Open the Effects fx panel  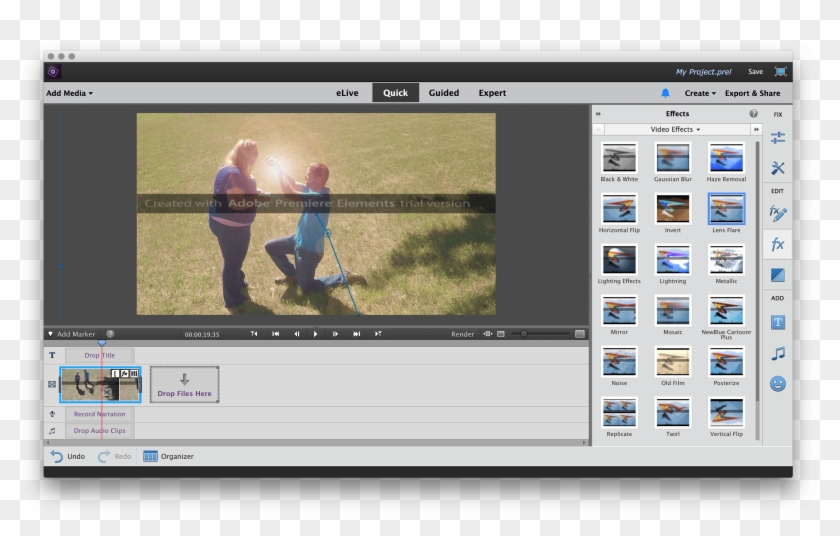778,244
